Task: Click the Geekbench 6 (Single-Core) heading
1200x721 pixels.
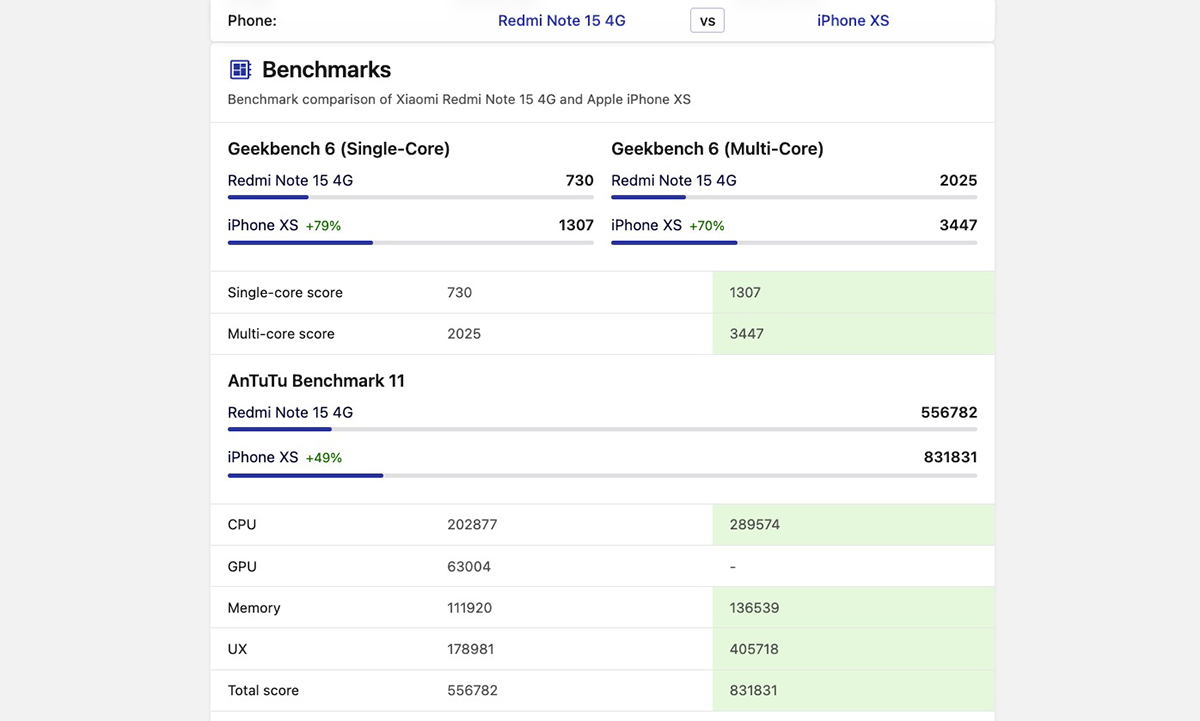Action: (338, 149)
